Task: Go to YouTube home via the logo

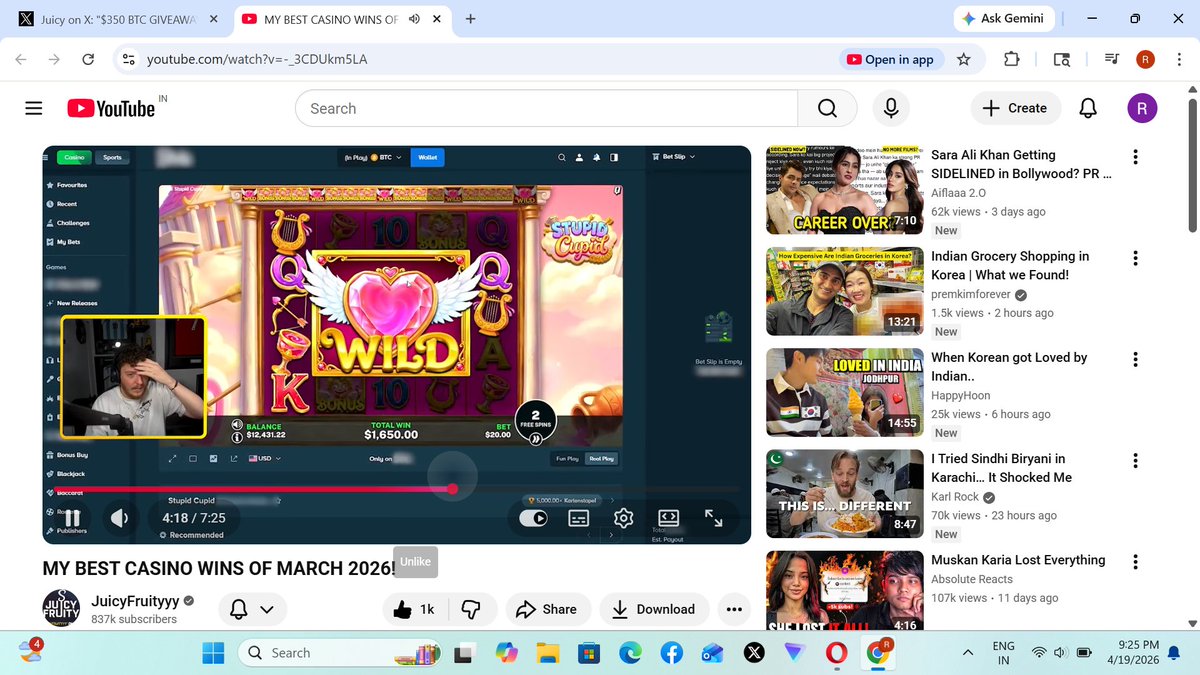Action: pyautogui.click(x=111, y=108)
